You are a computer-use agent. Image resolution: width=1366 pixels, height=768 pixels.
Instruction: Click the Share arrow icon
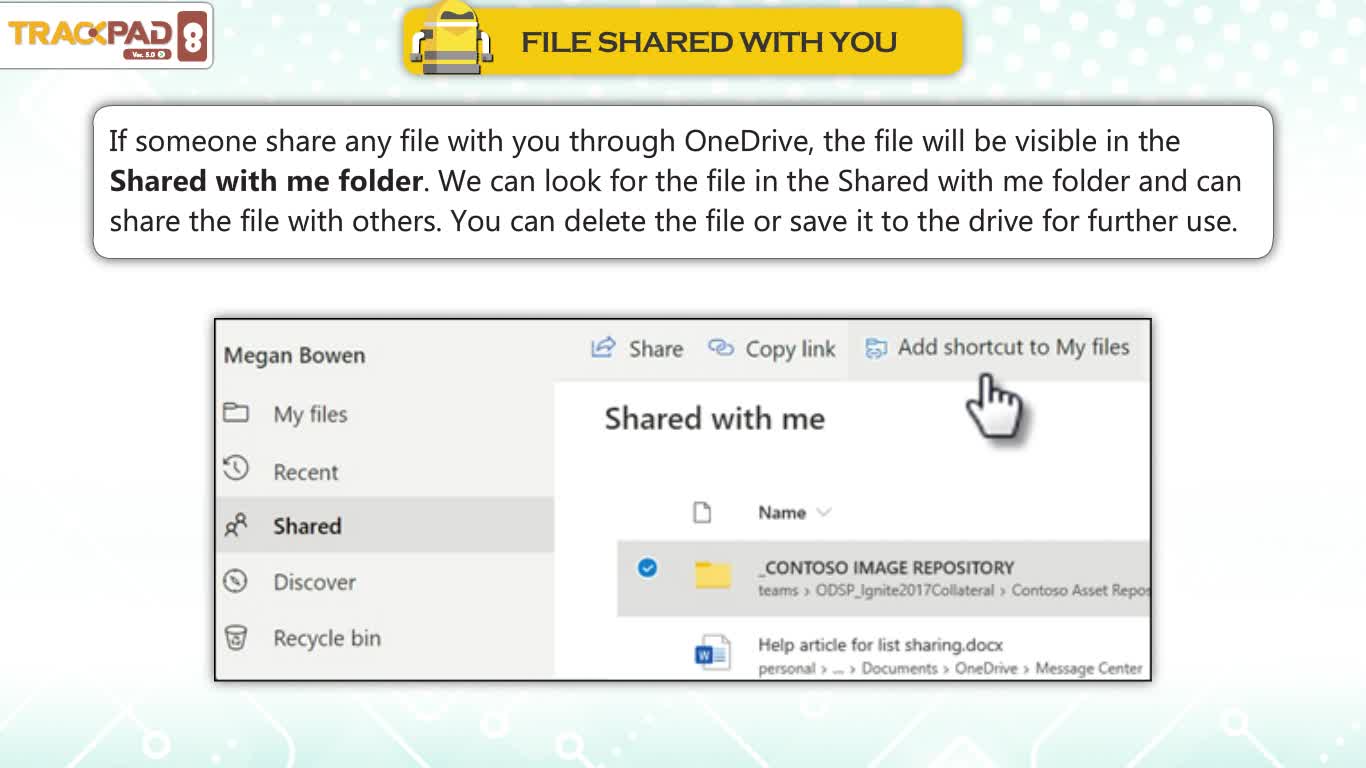click(602, 348)
